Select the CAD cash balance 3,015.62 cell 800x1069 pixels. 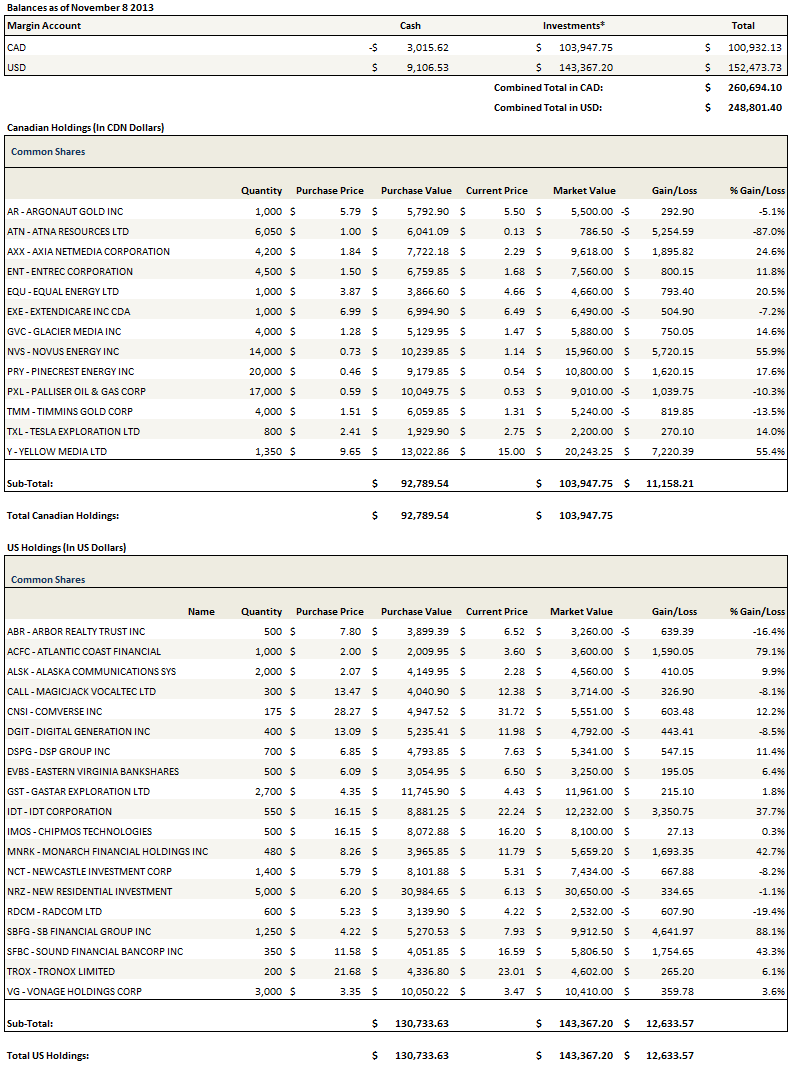pos(427,47)
